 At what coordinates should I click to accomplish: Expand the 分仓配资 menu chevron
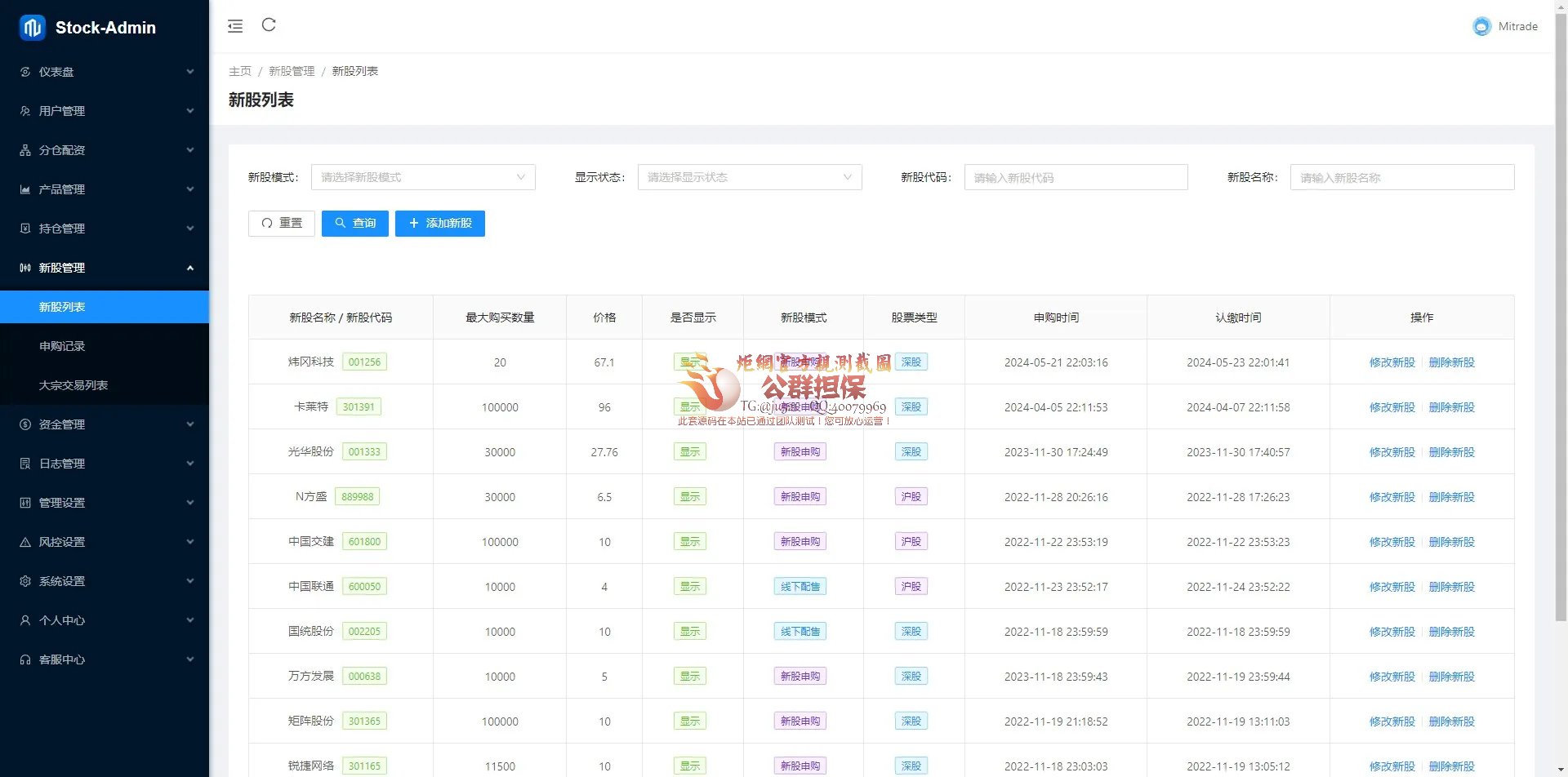[190, 150]
